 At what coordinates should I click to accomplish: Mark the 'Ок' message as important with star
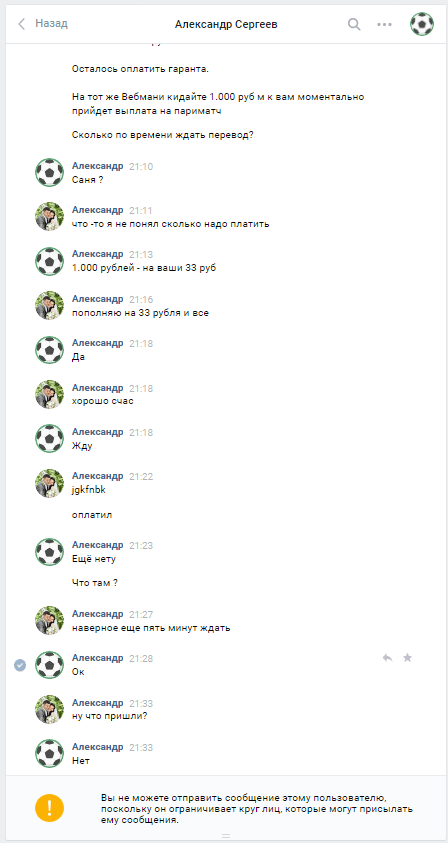point(407,658)
